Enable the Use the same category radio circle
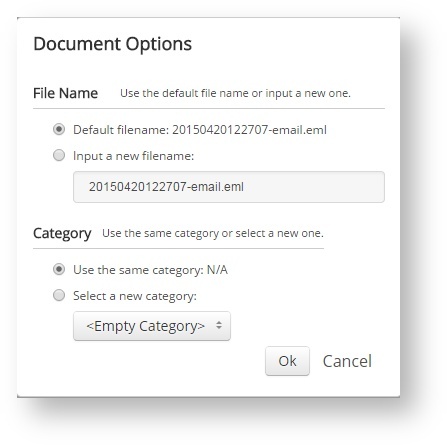The width and height of the screenshot is (448, 446). (x=59, y=269)
